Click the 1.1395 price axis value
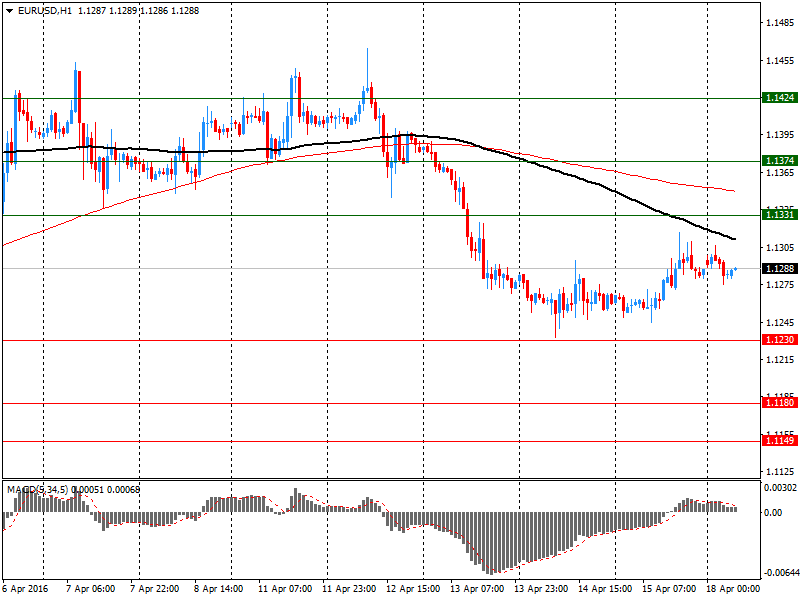The image size is (800, 600). coord(780,135)
